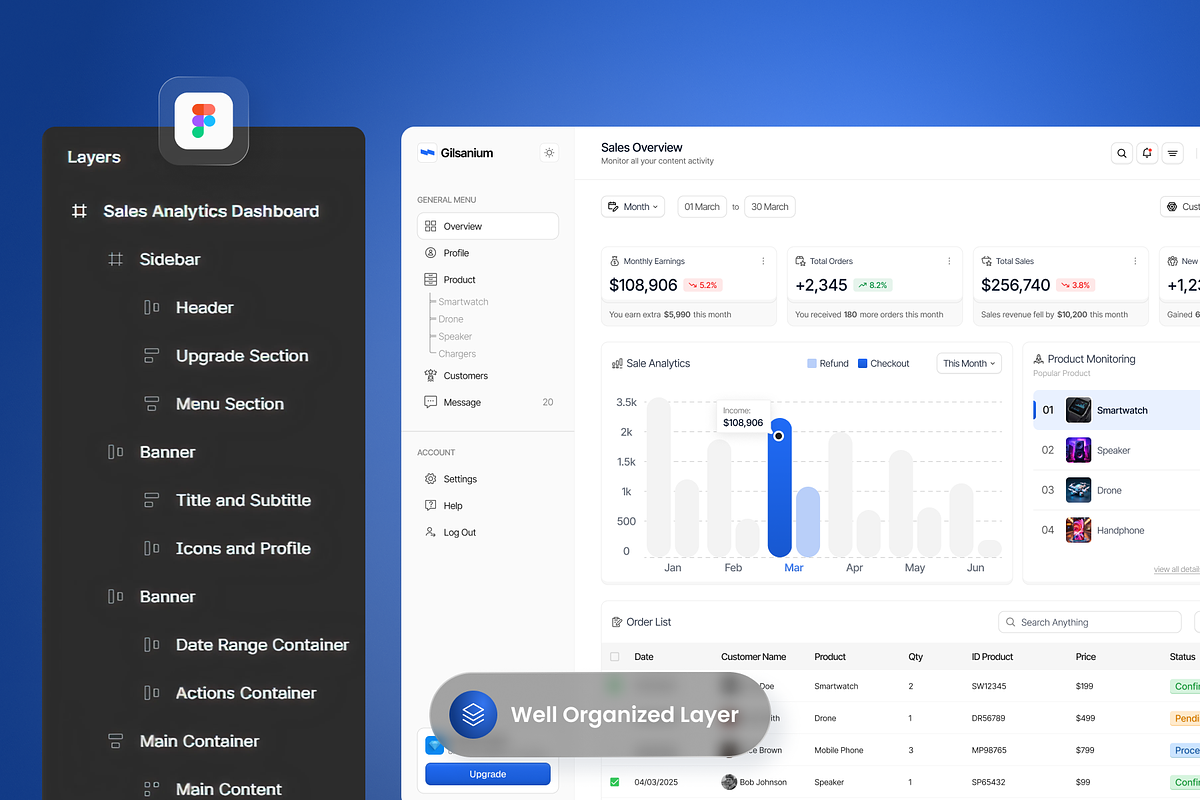
Task: Select the Date Range Container layer
Action: coord(262,645)
